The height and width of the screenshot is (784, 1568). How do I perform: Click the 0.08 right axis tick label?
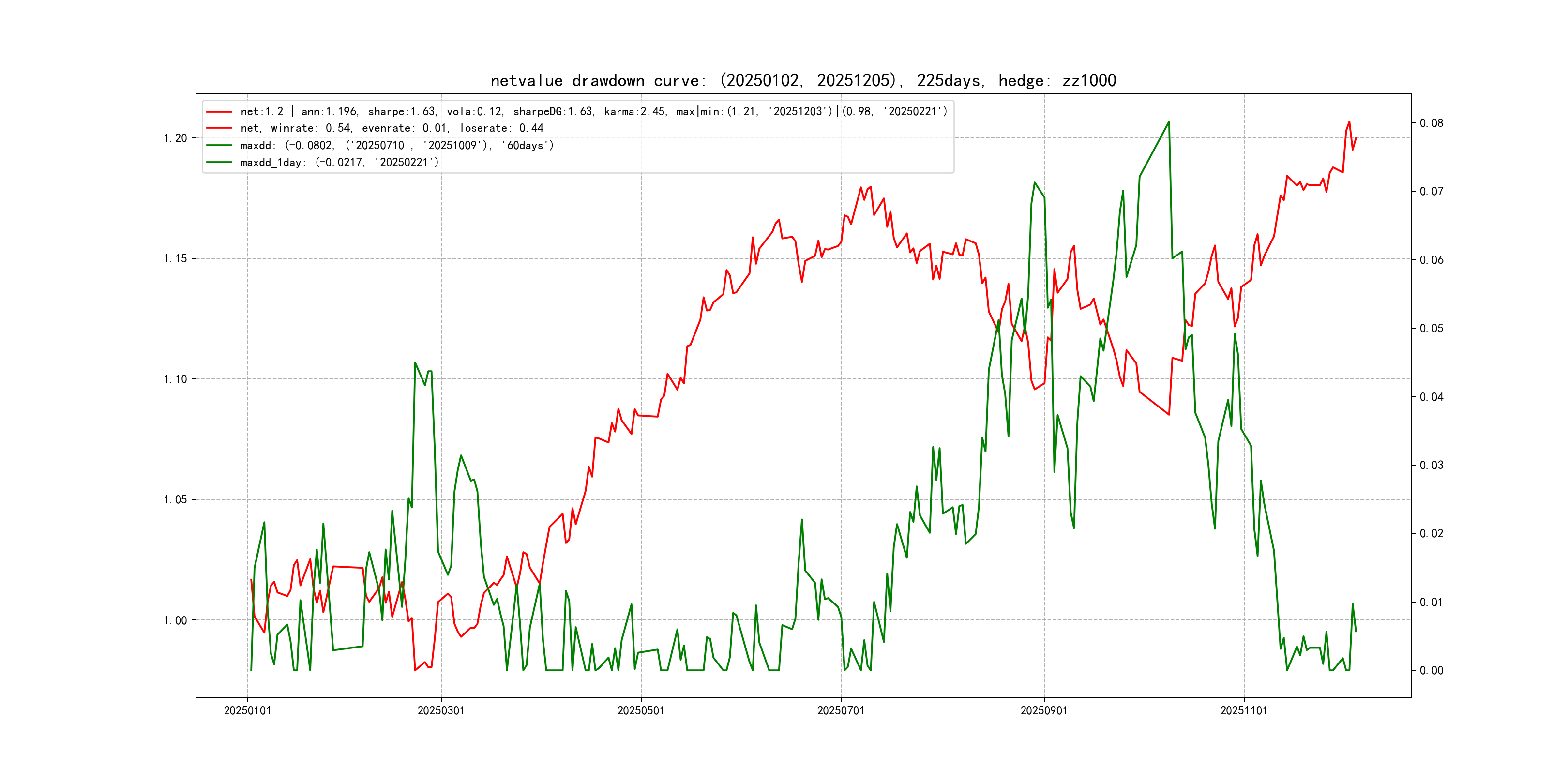coord(1431,123)
